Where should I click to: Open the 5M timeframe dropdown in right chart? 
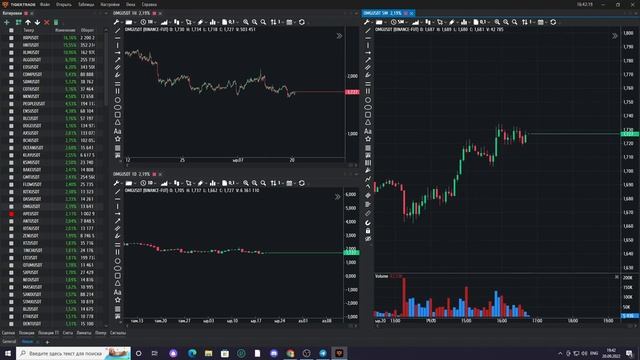[400, 22]
